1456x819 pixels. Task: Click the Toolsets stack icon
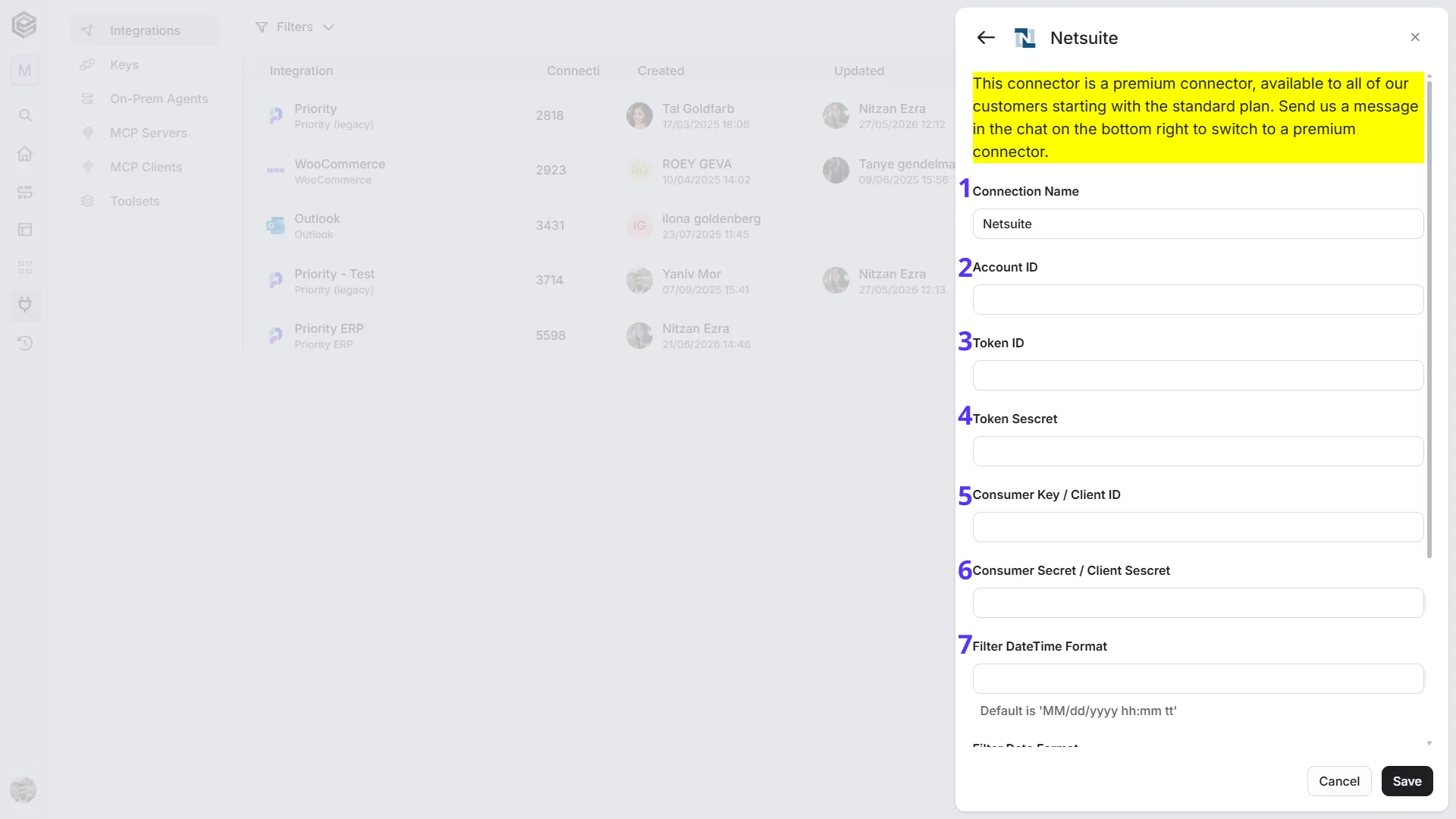tap(88, 201)
